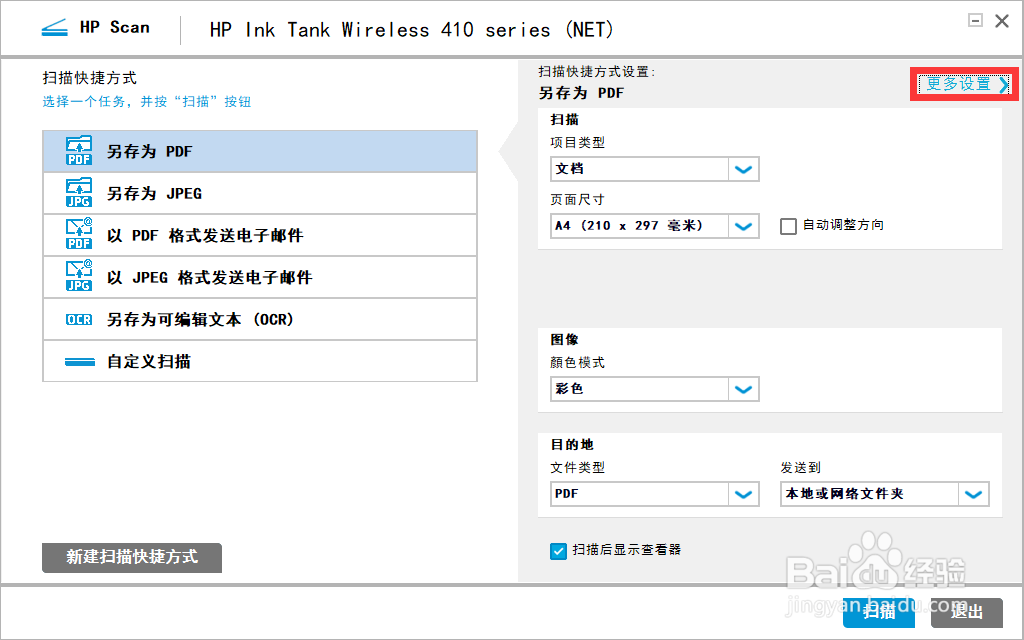The height and width of the screenshot is (640, 1024).
Task: Open the 颜色模式 dropdown
Action: 743,389
